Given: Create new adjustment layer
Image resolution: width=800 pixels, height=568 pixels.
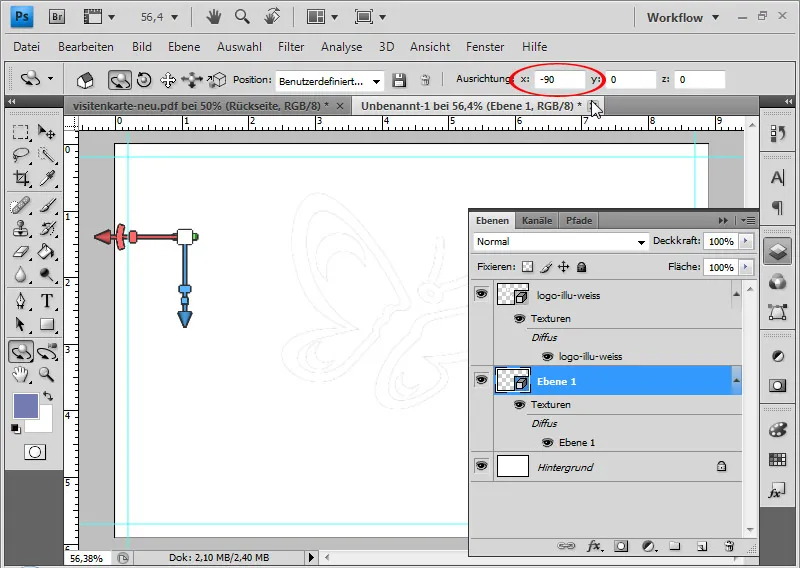Looking at the screenshot, I should click(x=648, y=546).
